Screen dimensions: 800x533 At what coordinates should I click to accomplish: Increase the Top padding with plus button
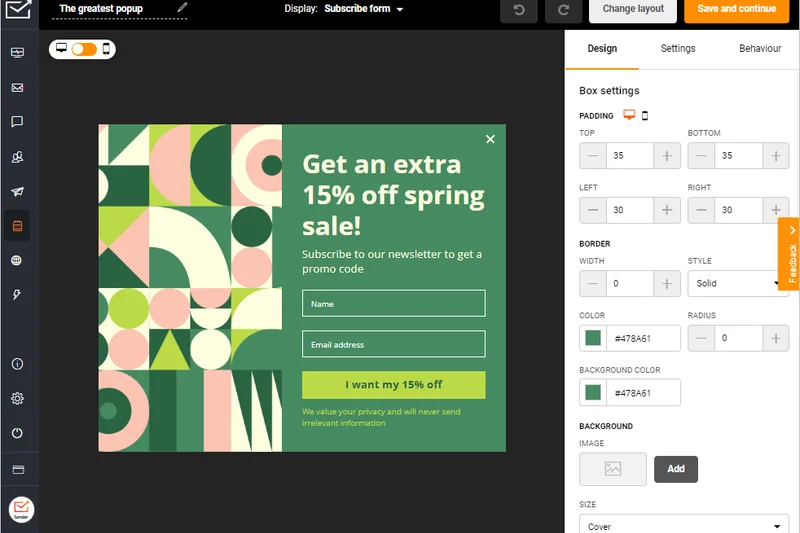click(667, 156)
